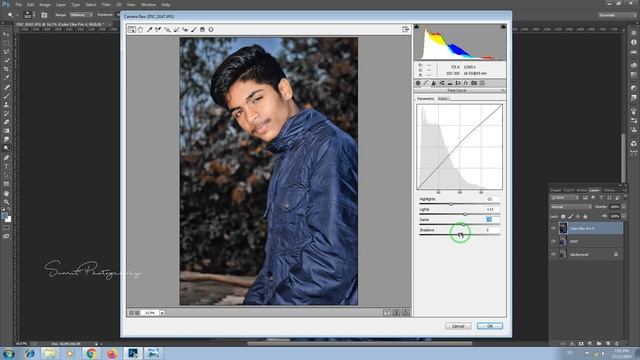Open the Basic panel icon in Camera Raw
The image size is (640, 360).
[418, 83]
